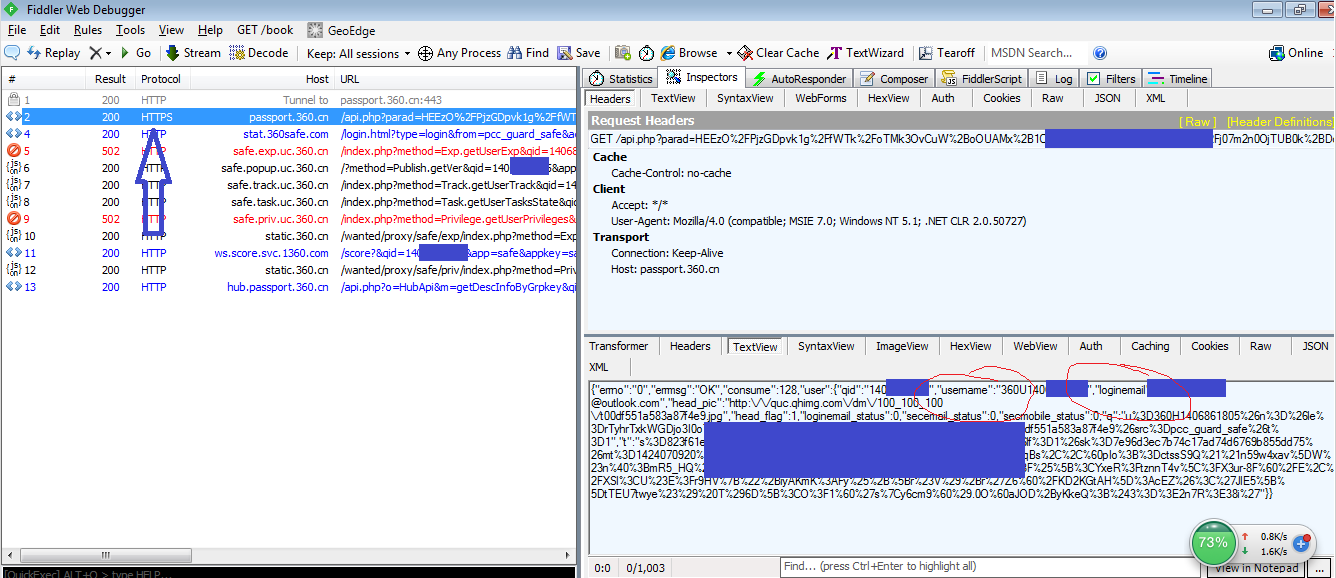Image resolution: width=1336 pixels, height=578 pixels.
Task: Select response ImageView tab
Action: click(902, 346)
